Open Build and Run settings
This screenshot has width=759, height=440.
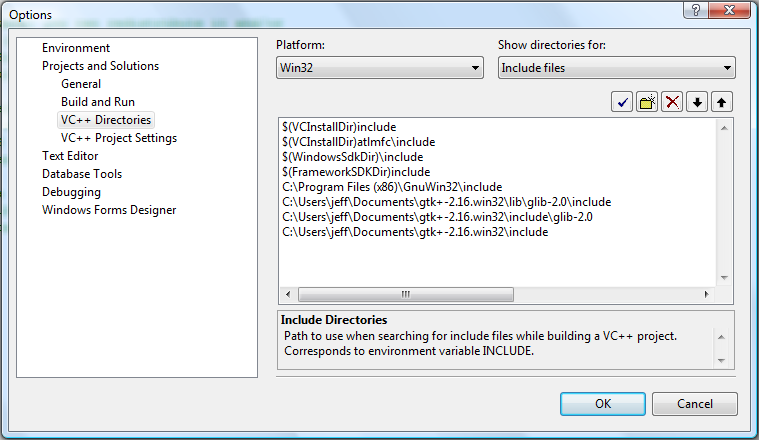coord(98,102)
